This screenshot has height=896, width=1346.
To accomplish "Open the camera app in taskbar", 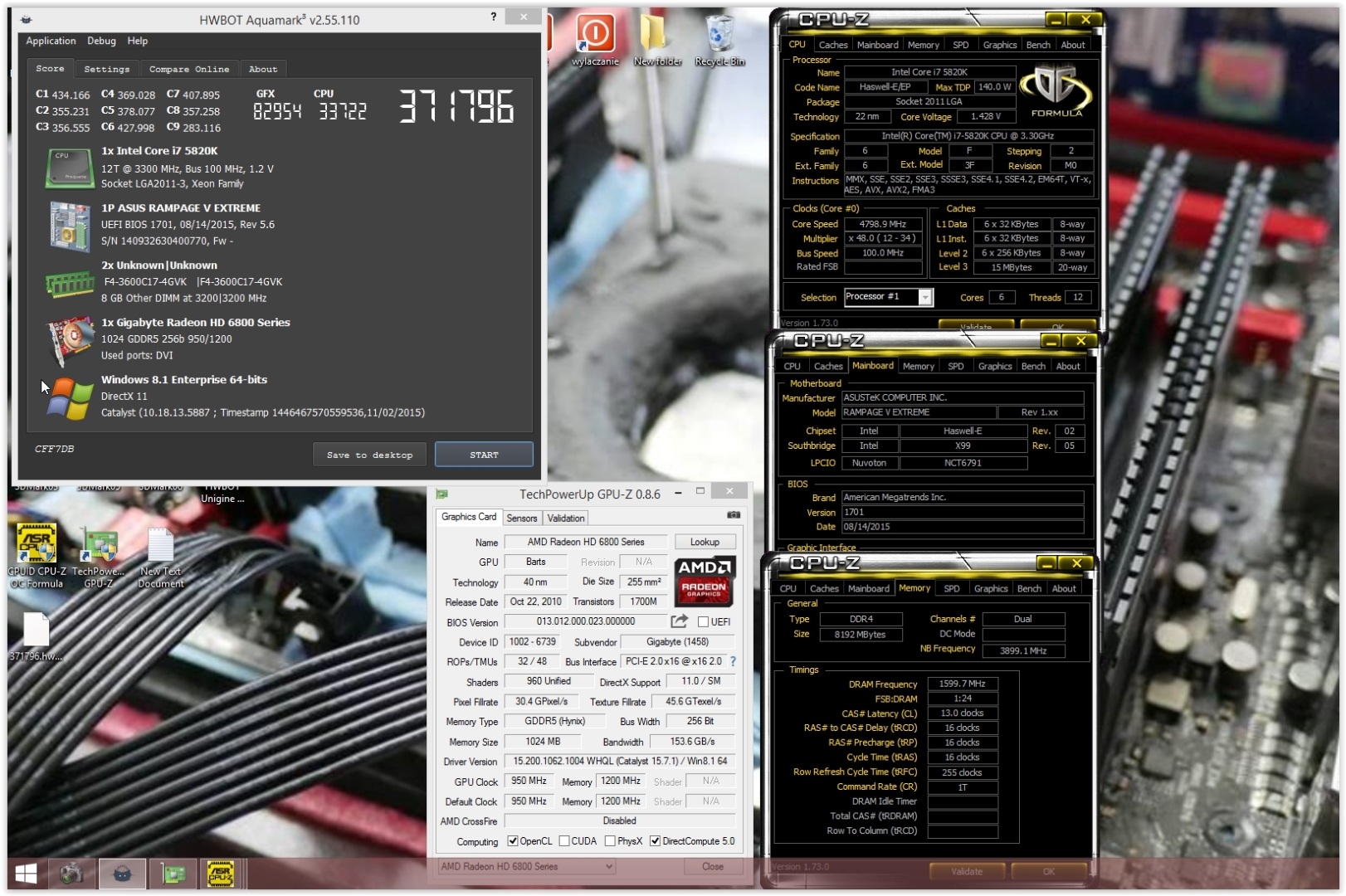I will (x=72, y=874).
